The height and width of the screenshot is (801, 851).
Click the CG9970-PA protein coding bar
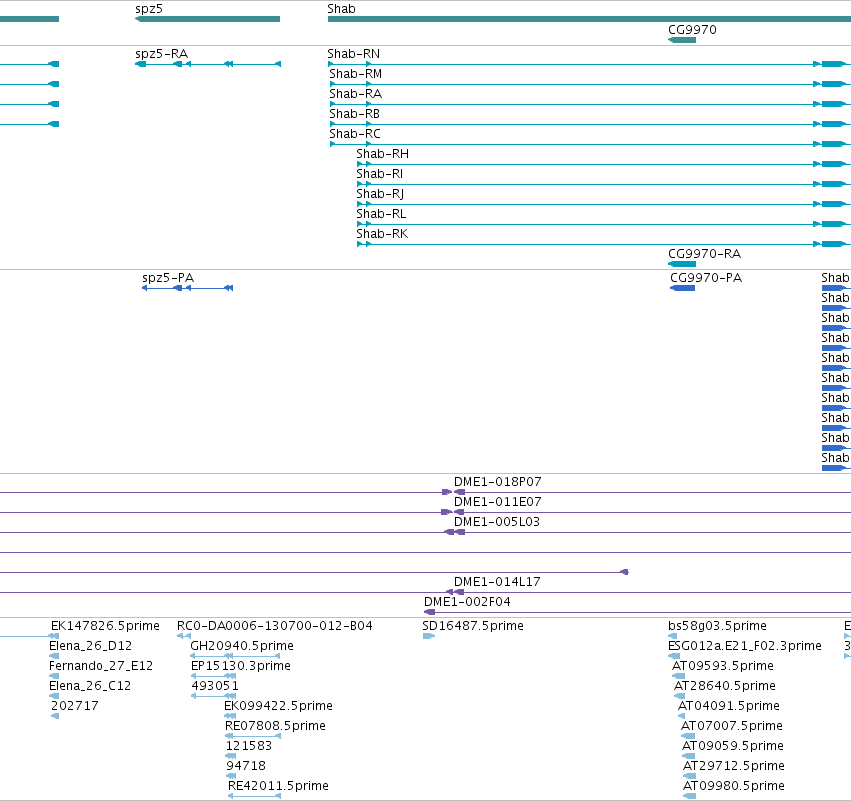683,288
